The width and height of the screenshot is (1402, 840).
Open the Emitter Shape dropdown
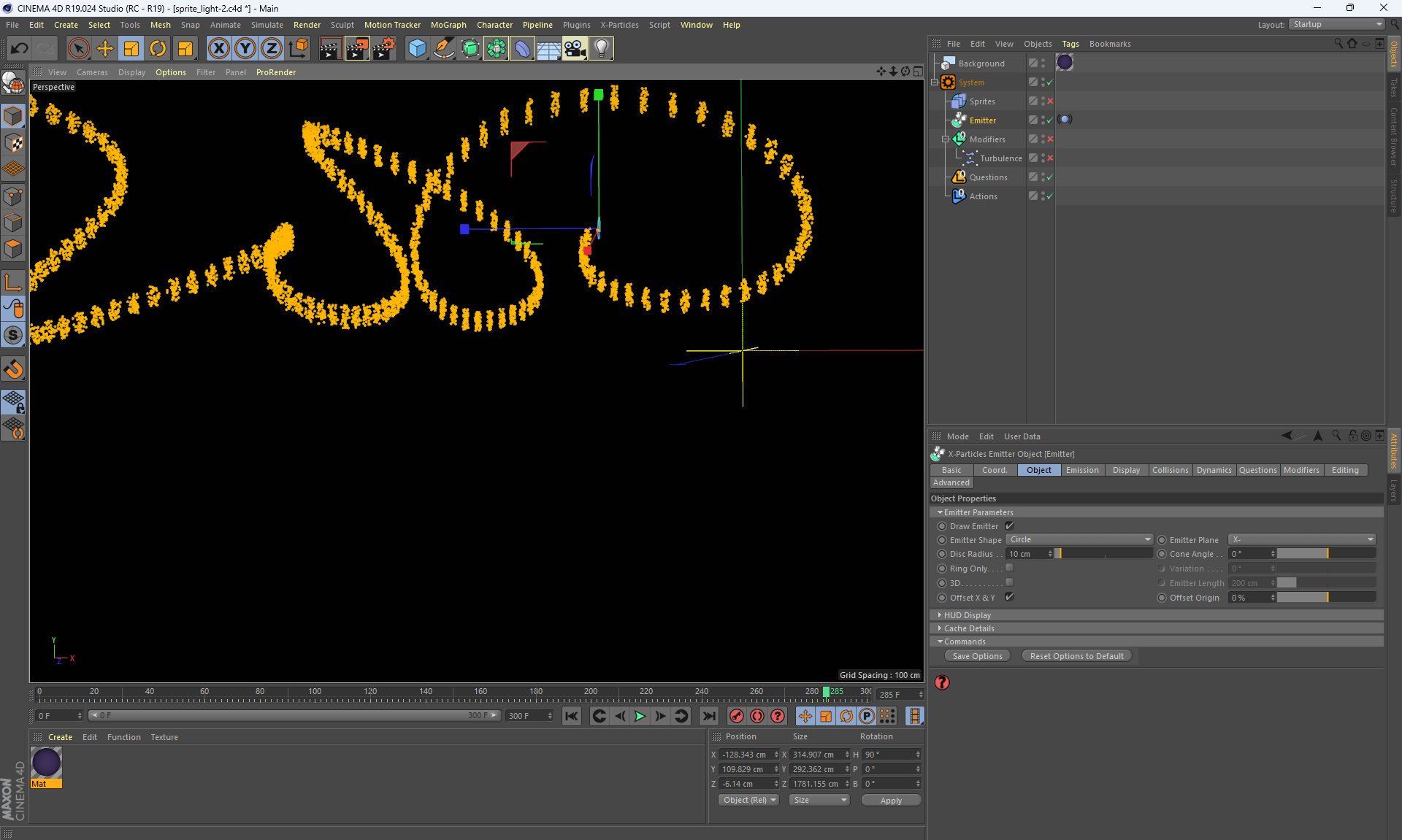1079,540
